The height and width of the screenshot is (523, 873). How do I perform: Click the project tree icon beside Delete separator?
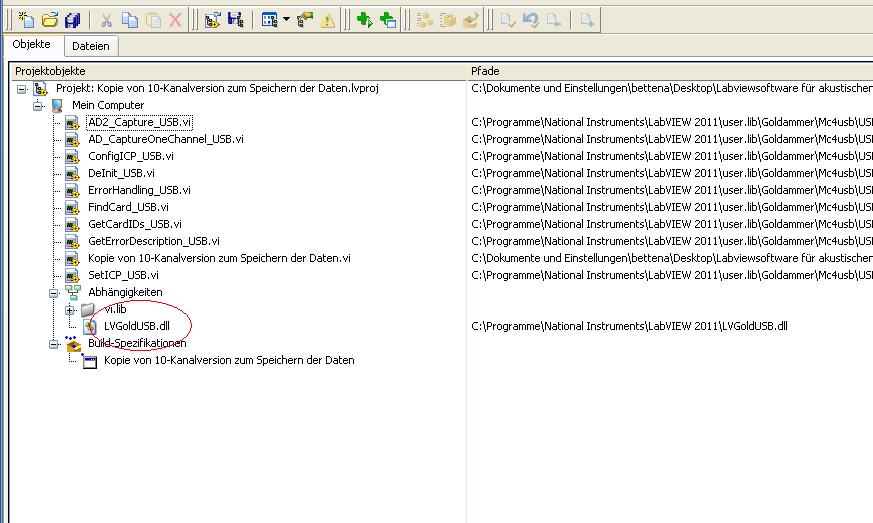[212, 20]
